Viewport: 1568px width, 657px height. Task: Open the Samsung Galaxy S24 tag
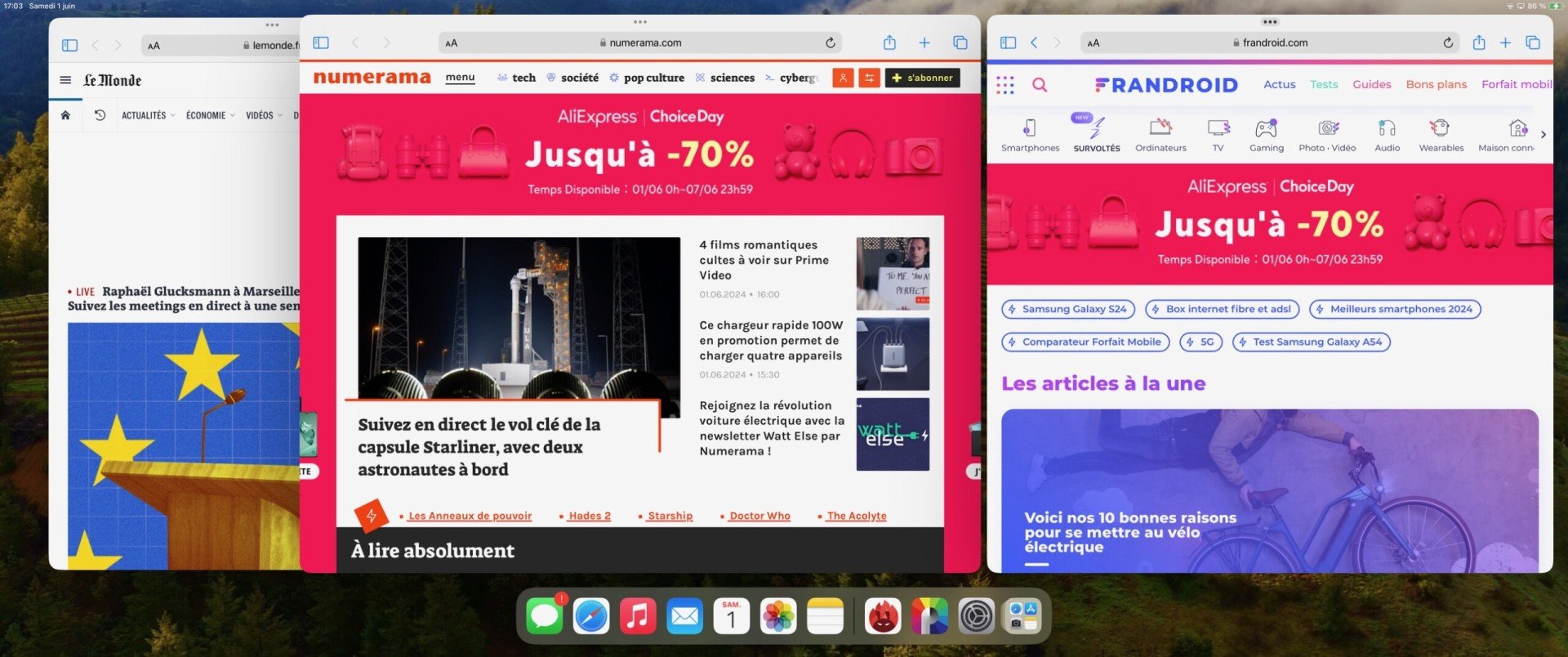1067,309
